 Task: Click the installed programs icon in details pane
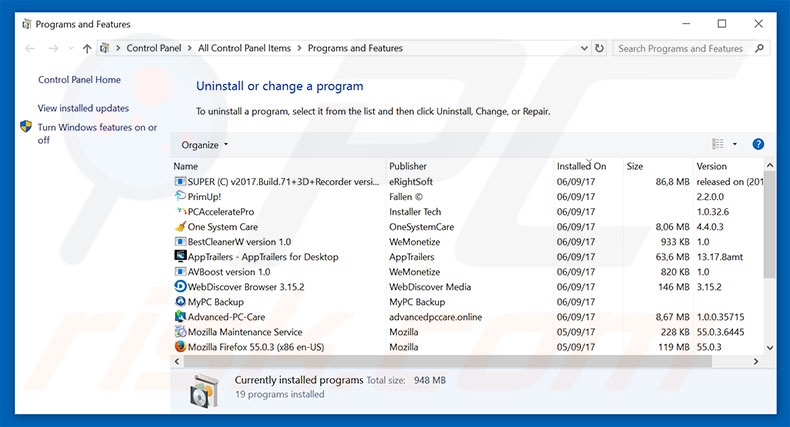click(204, 390)
